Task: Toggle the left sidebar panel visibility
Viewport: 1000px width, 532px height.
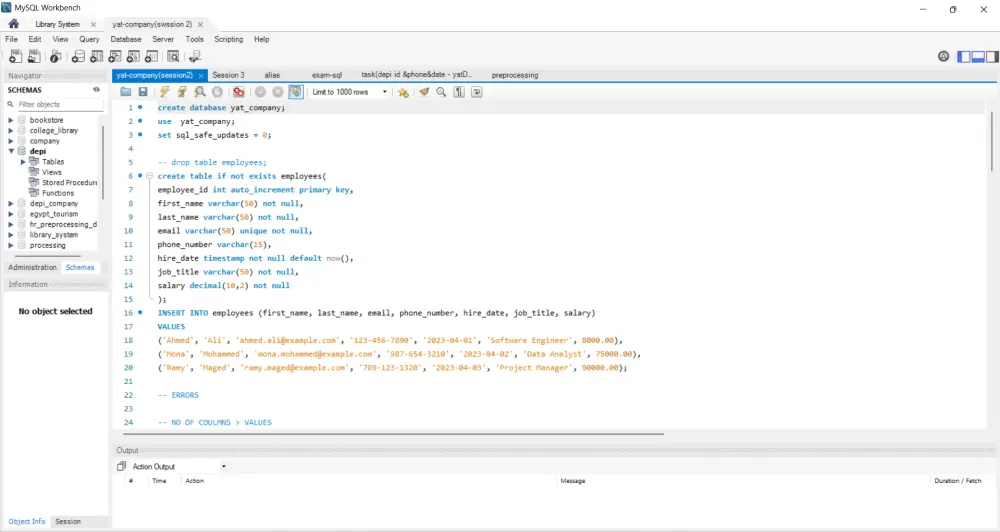Action: click(964, 57)
